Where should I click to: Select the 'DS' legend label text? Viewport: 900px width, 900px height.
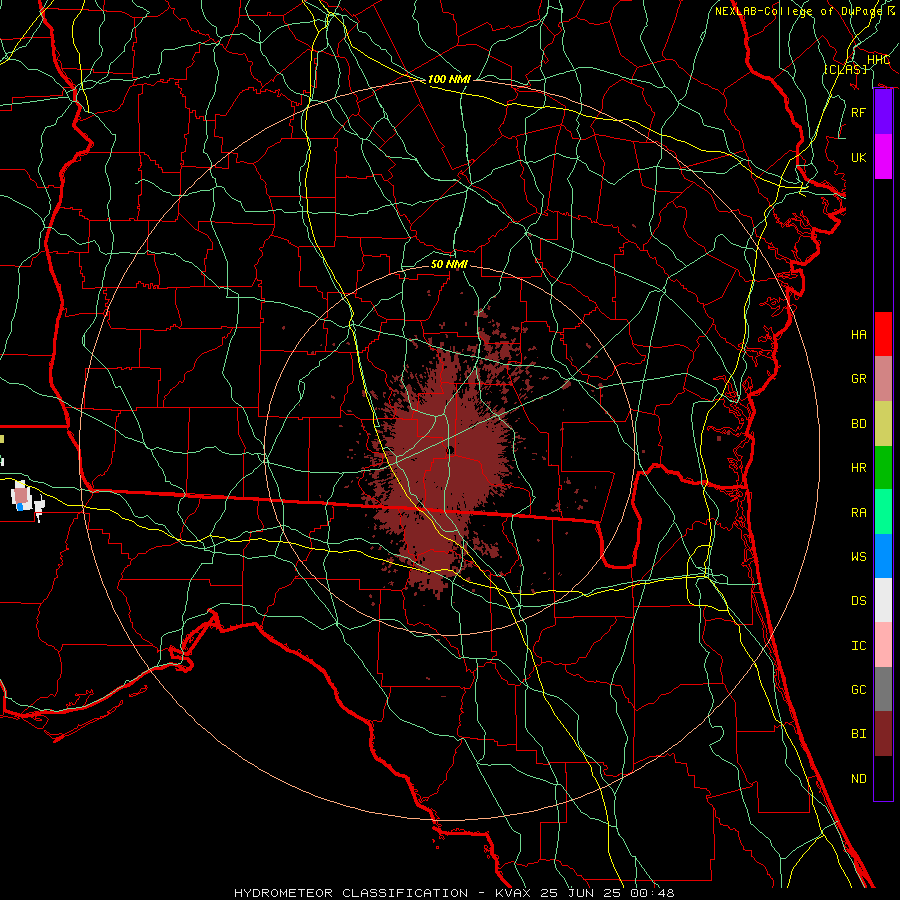[859, 601]
